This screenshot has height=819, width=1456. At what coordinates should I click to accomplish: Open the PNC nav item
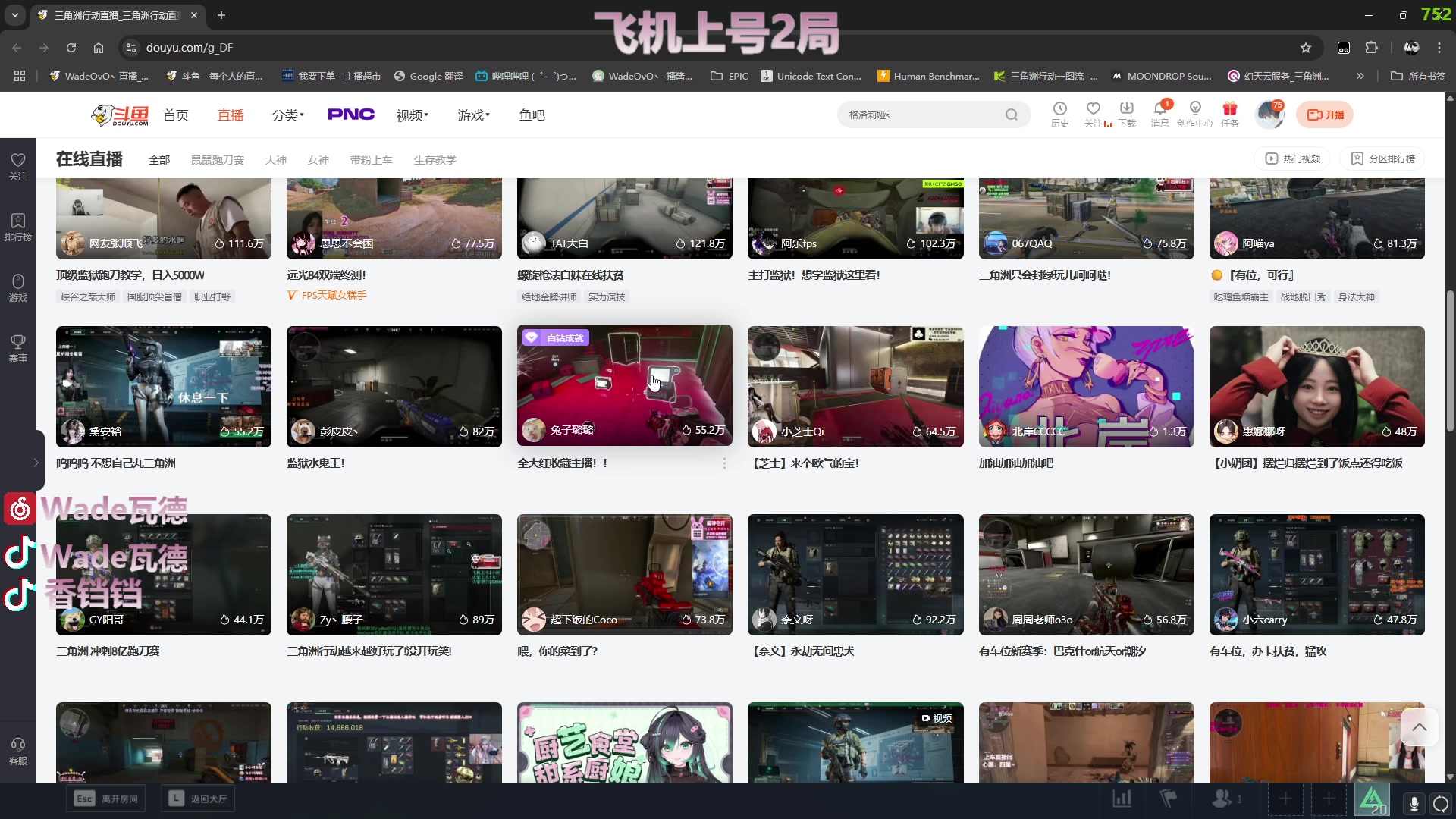click(351, 115)
